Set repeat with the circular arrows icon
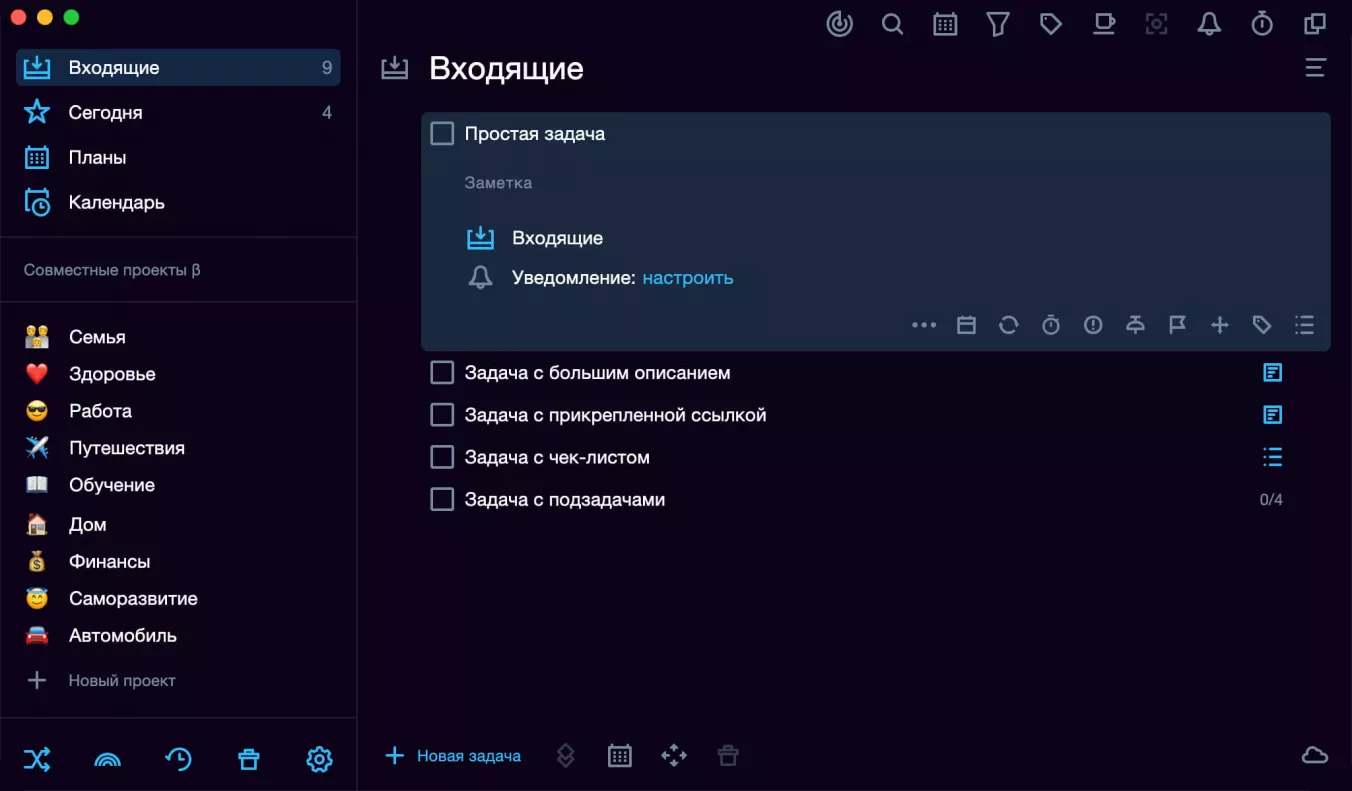The width and height of the screenshot is (1352, 791). tap(1008, 325)
